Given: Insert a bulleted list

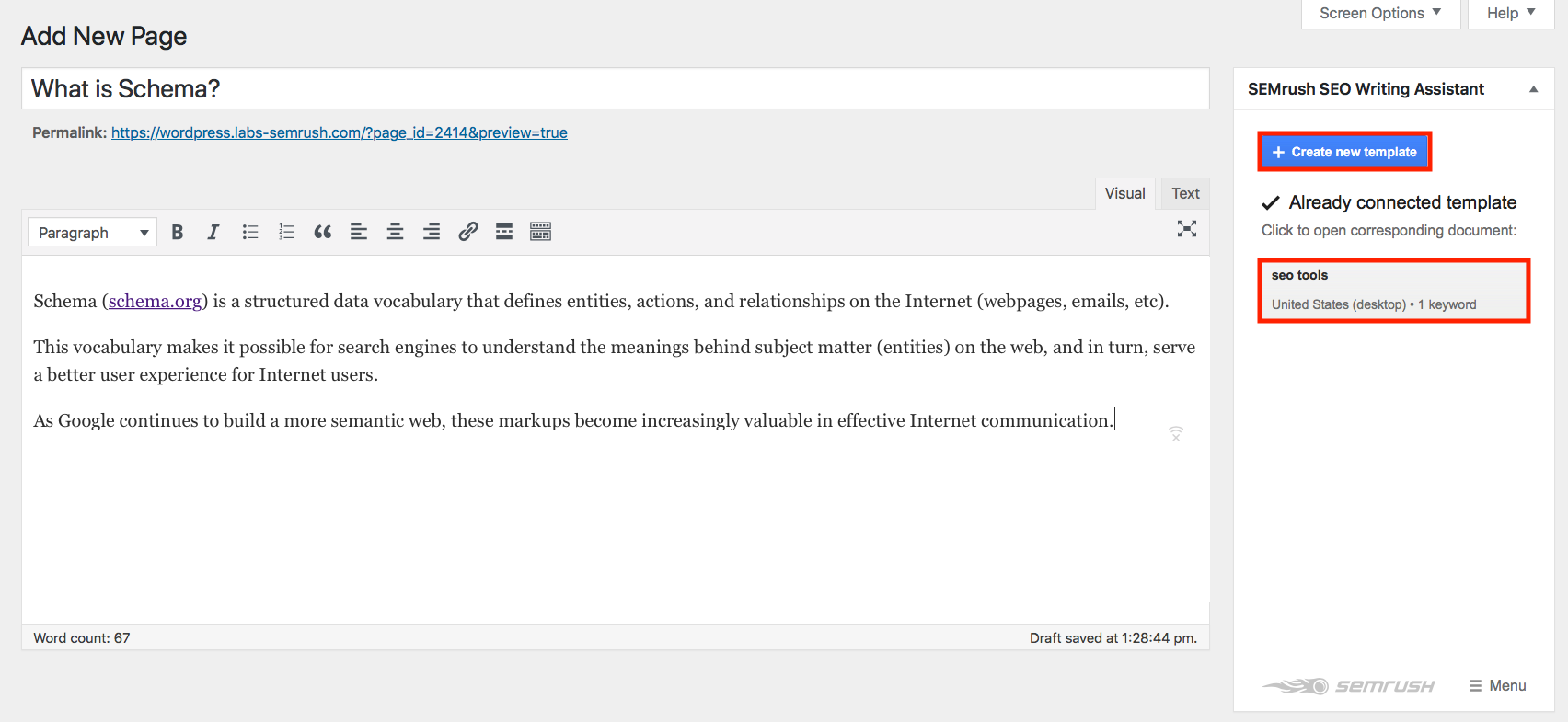Looking at the screenshot, I should pos(250,232).
